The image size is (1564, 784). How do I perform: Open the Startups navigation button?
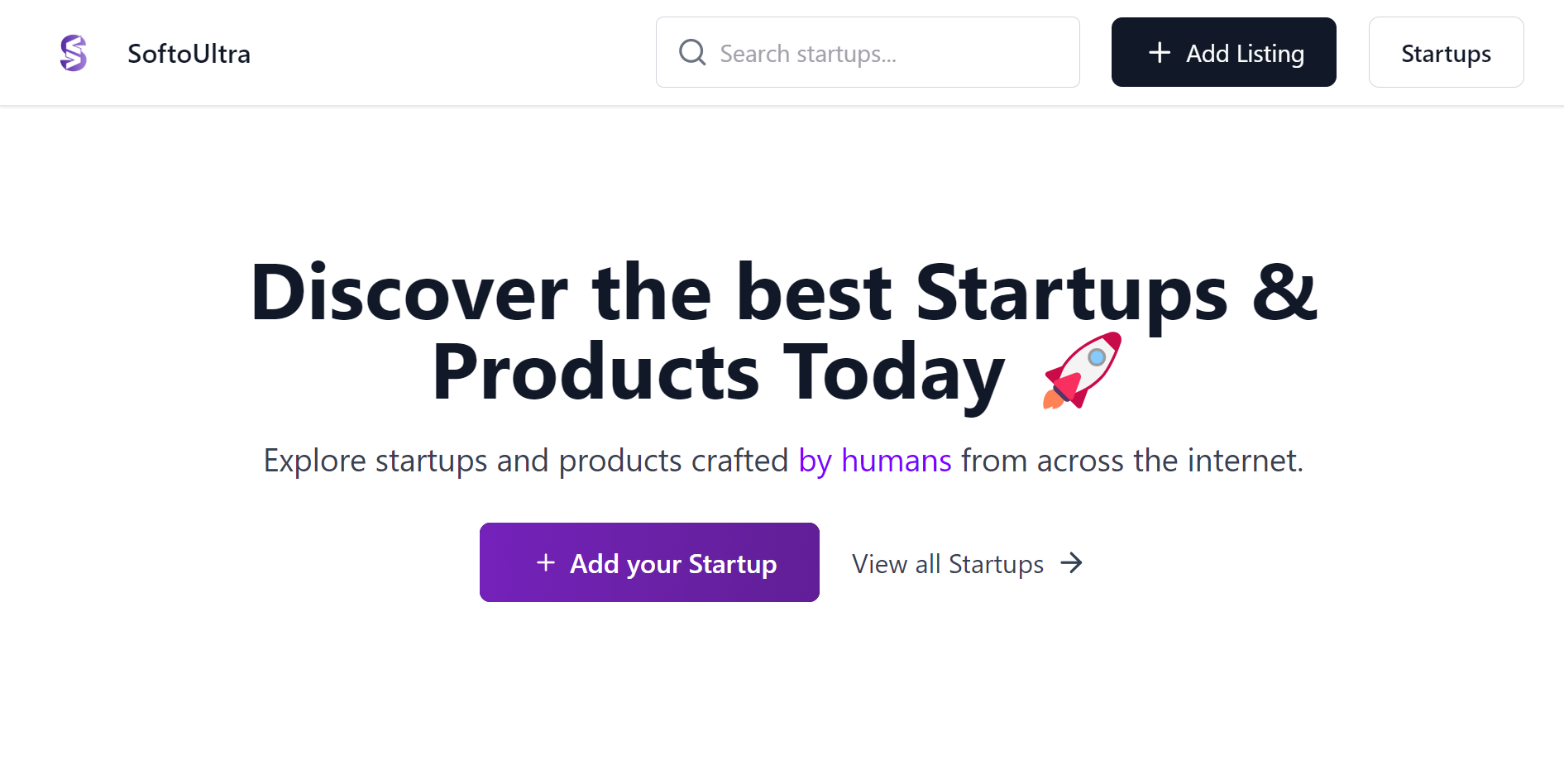(x=1446, y=52)
